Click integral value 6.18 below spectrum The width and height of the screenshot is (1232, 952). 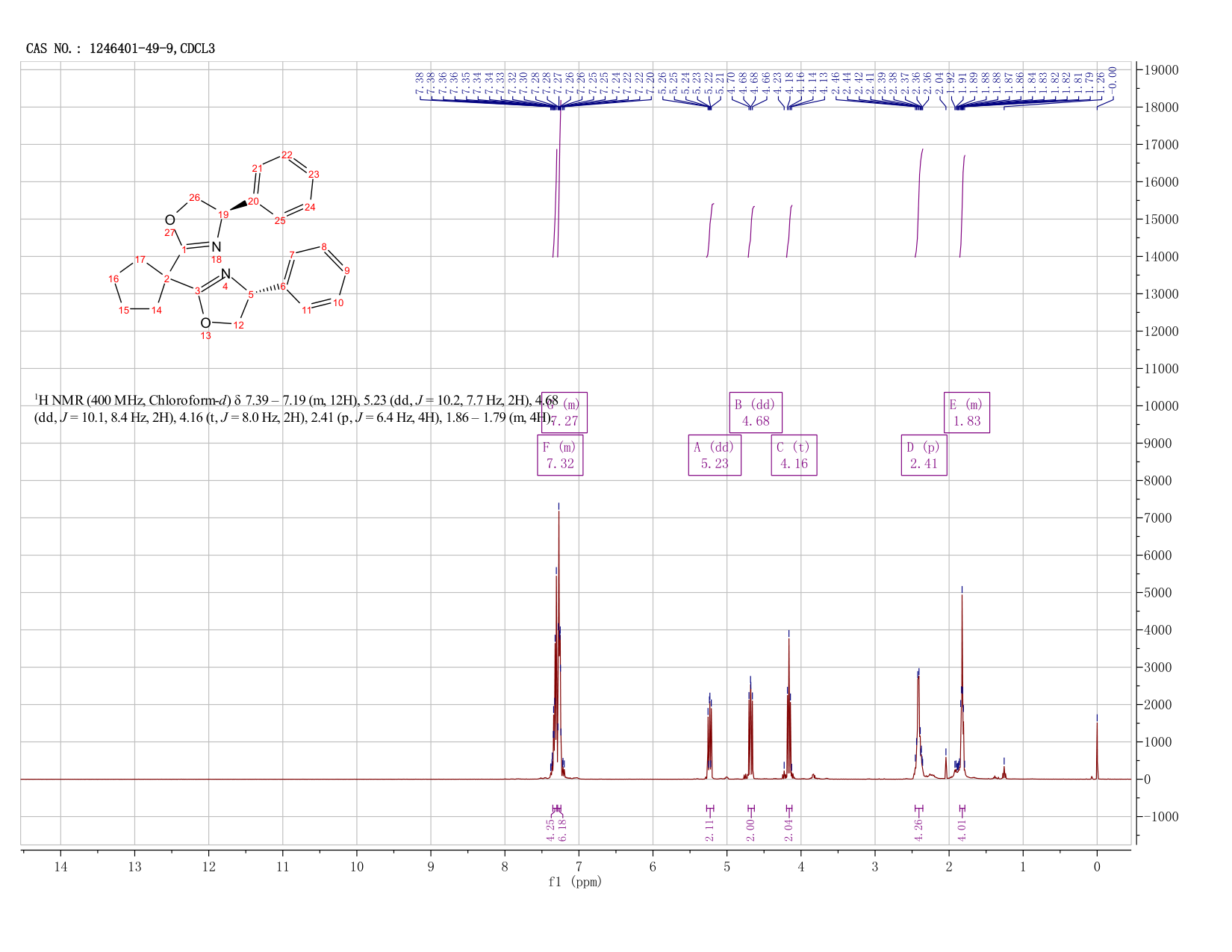pyautogui.click(x=563, y=830)
